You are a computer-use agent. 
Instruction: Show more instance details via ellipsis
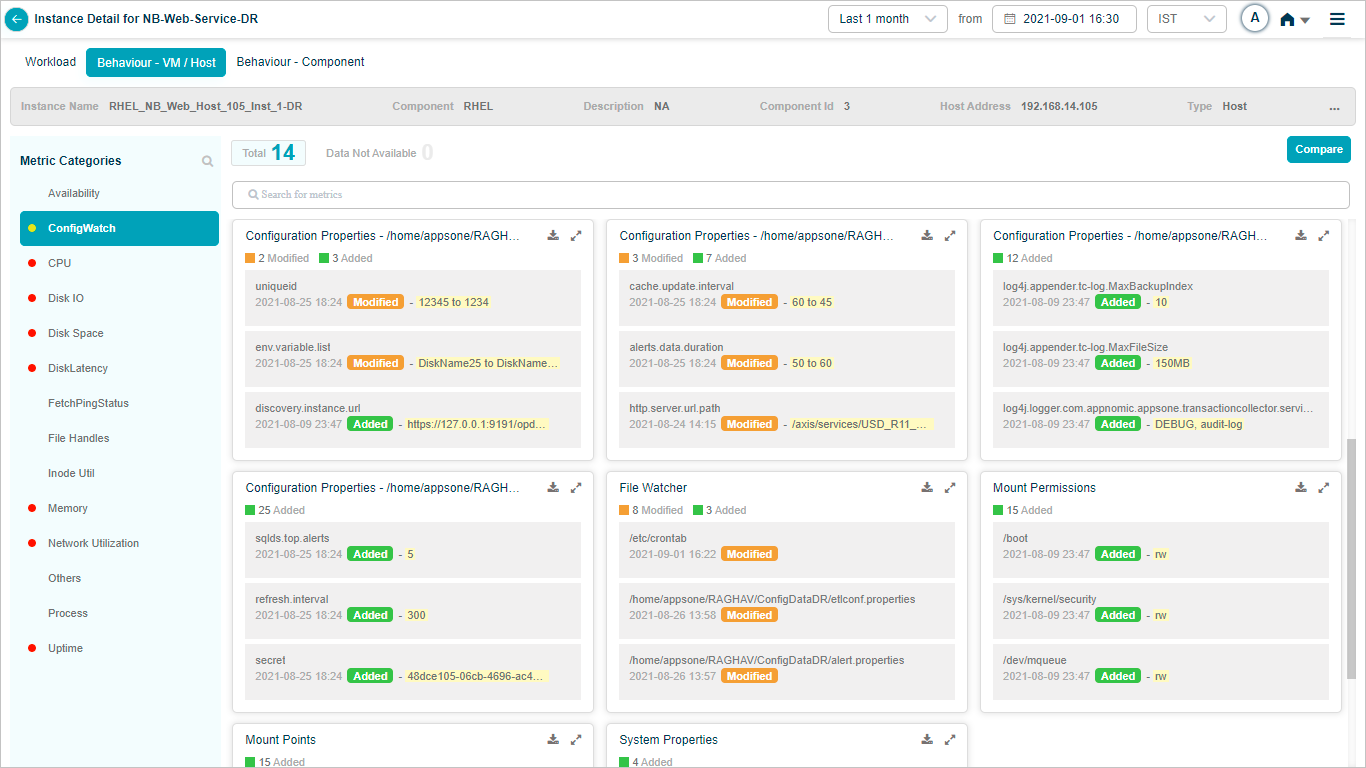click(1334, 107)
